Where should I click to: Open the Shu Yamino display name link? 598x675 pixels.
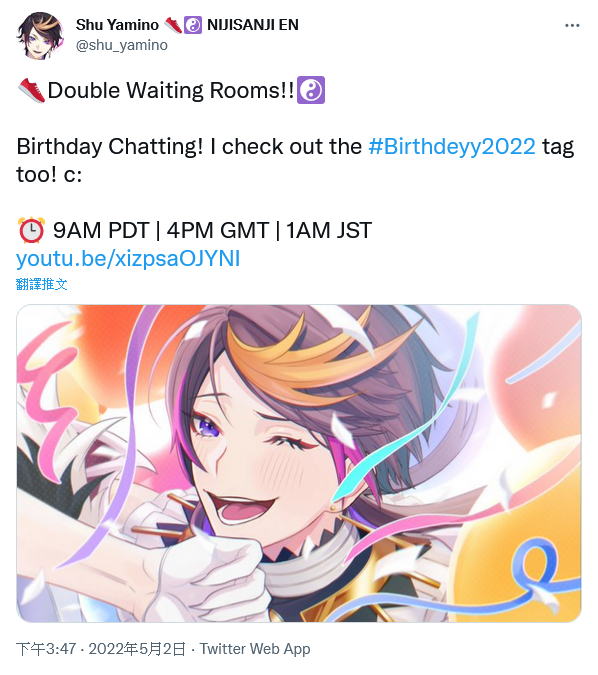coord(117,25)
